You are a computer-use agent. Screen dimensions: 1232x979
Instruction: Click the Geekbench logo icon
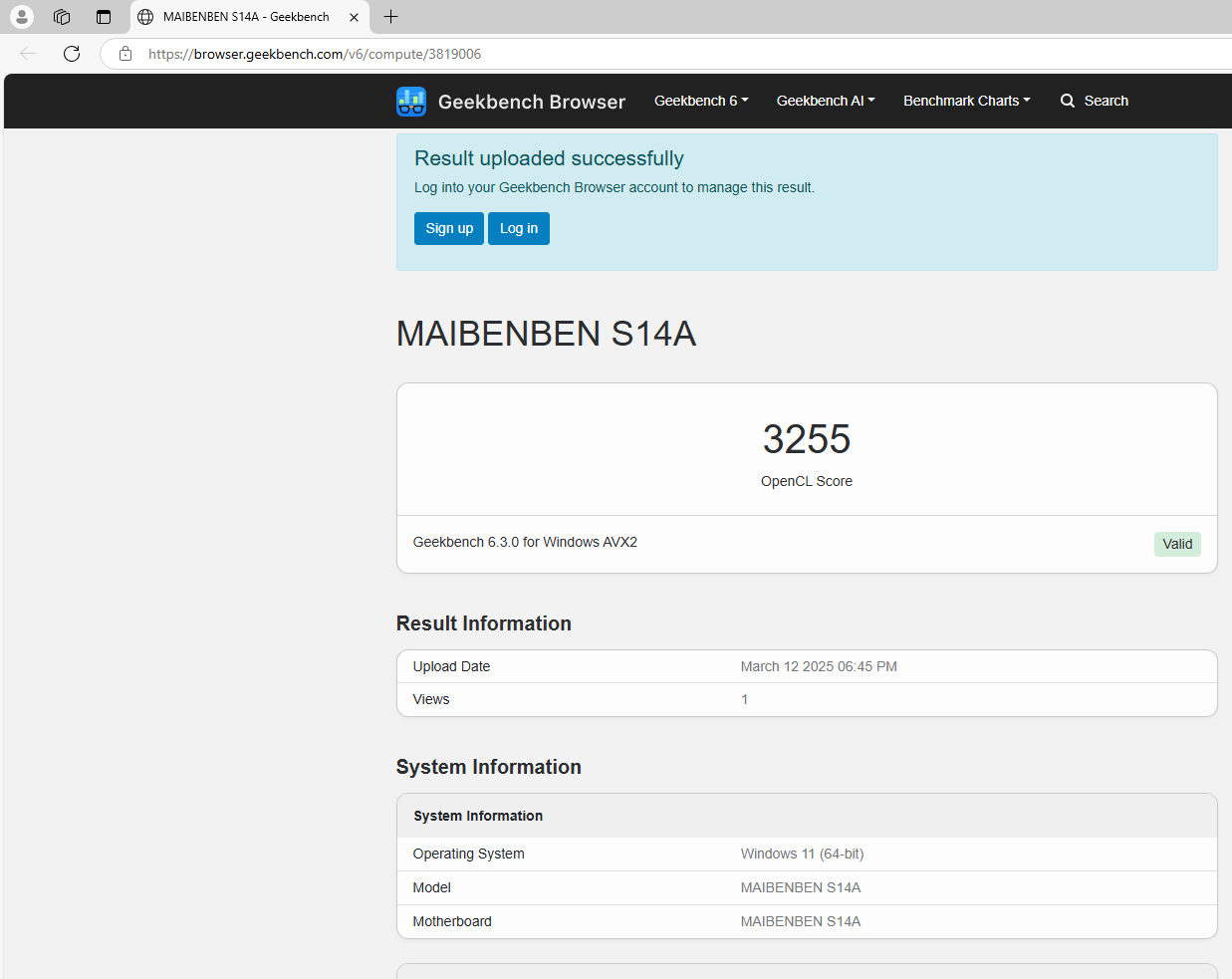(x=411, y=102)
